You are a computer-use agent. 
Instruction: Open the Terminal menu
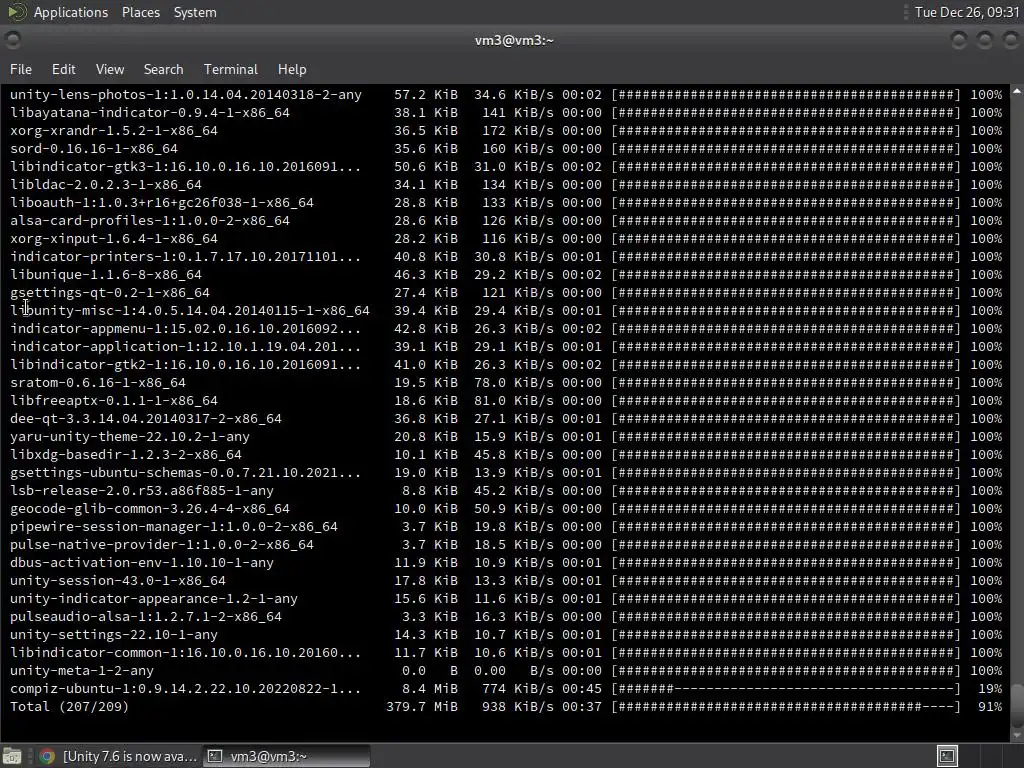click(x=231, y=69)
